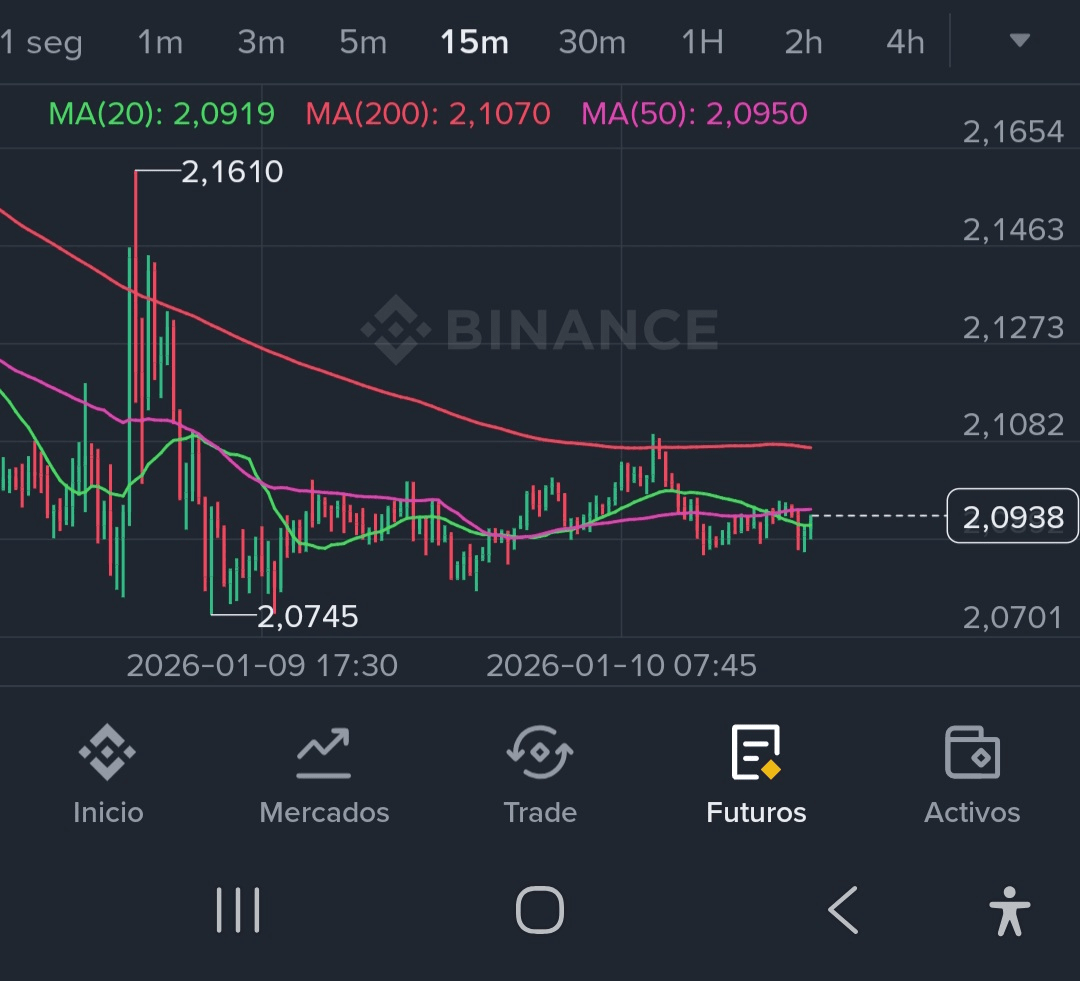The width and height of the screenshot is (1080, 981).
Task: Tap the MA(200) indicator label
Action: [x=428, y=114]
